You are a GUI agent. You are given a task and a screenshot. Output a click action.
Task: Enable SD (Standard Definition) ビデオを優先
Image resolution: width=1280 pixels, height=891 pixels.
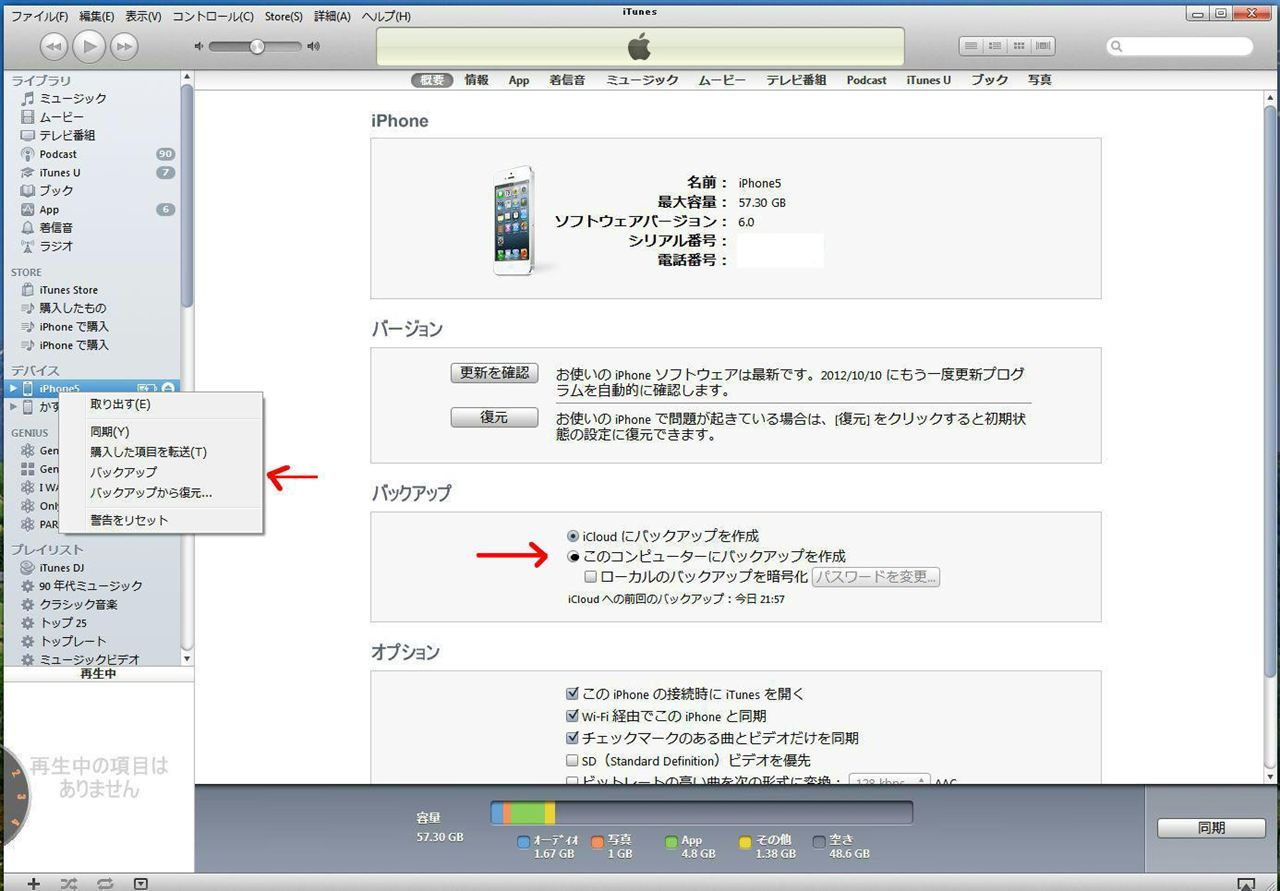tap(572, 761)
